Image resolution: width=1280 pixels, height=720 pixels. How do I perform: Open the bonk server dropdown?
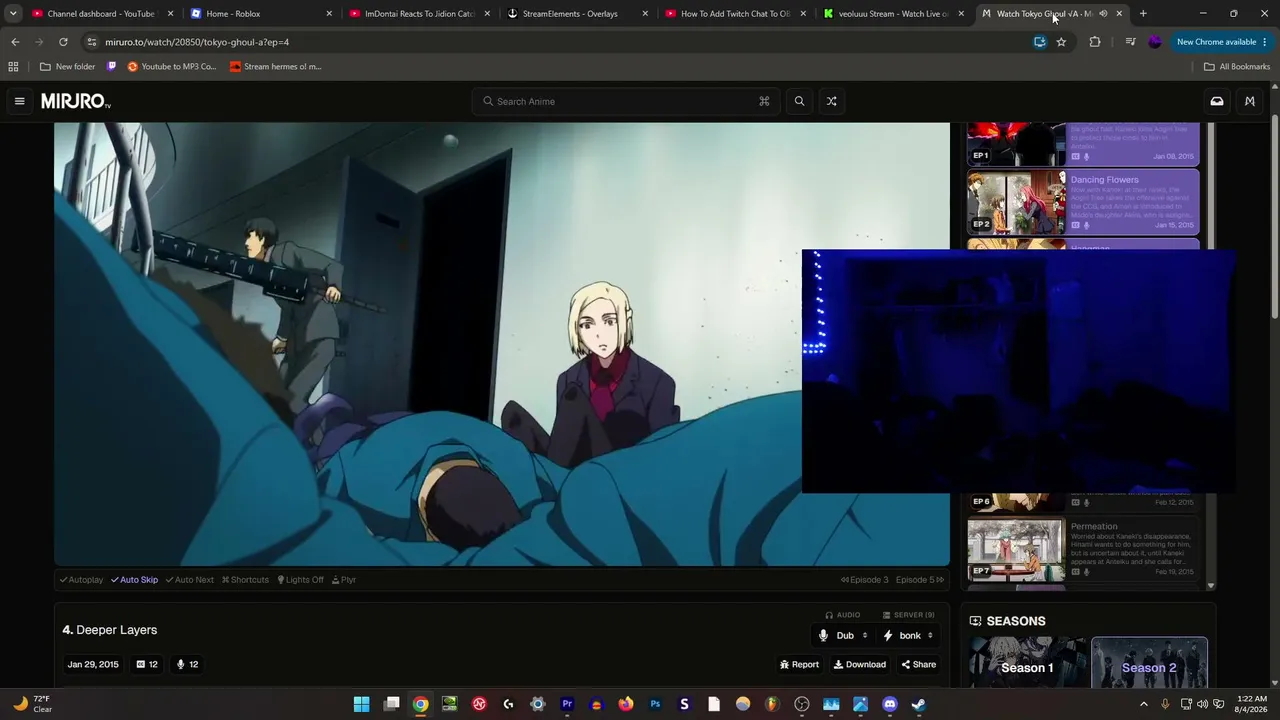[908, 636]
